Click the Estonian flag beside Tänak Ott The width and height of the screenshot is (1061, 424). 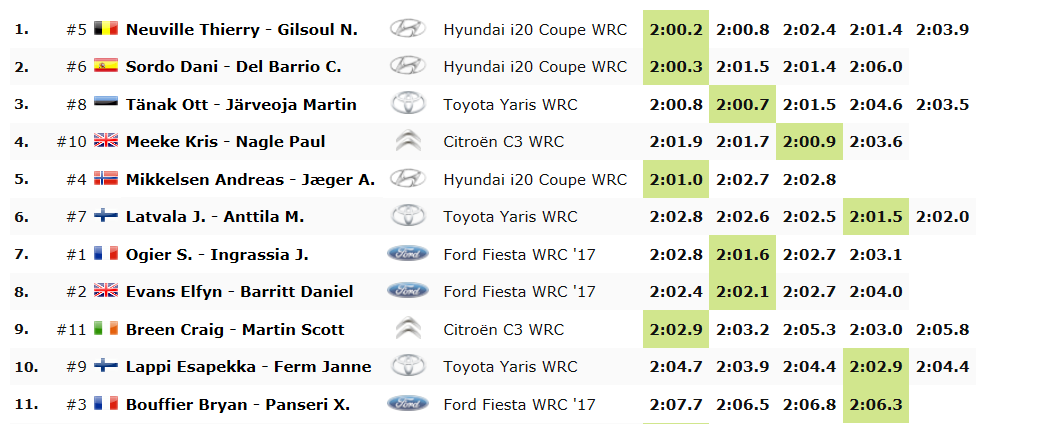point(105,105)
